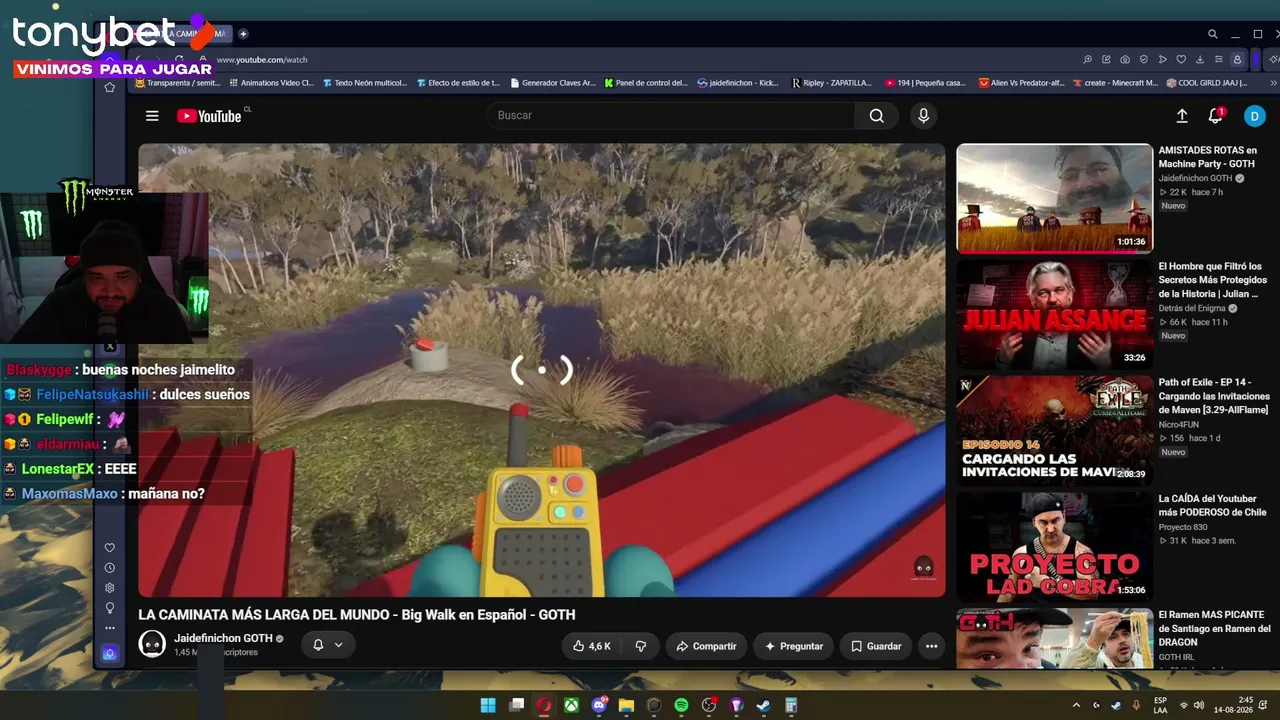Open taskbar volume control
Image resolution: width=1280 pixels, height=720 pixels.
tap(1199, 705)
